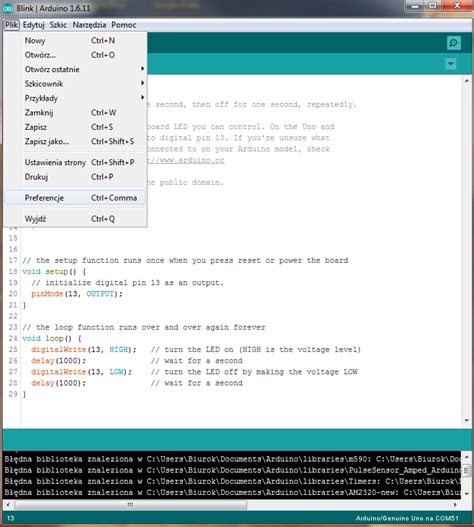Click the 'the setup function runs once' comment
Image resolution: width=474 pixels, height=527 pixels.
point(185,260)
